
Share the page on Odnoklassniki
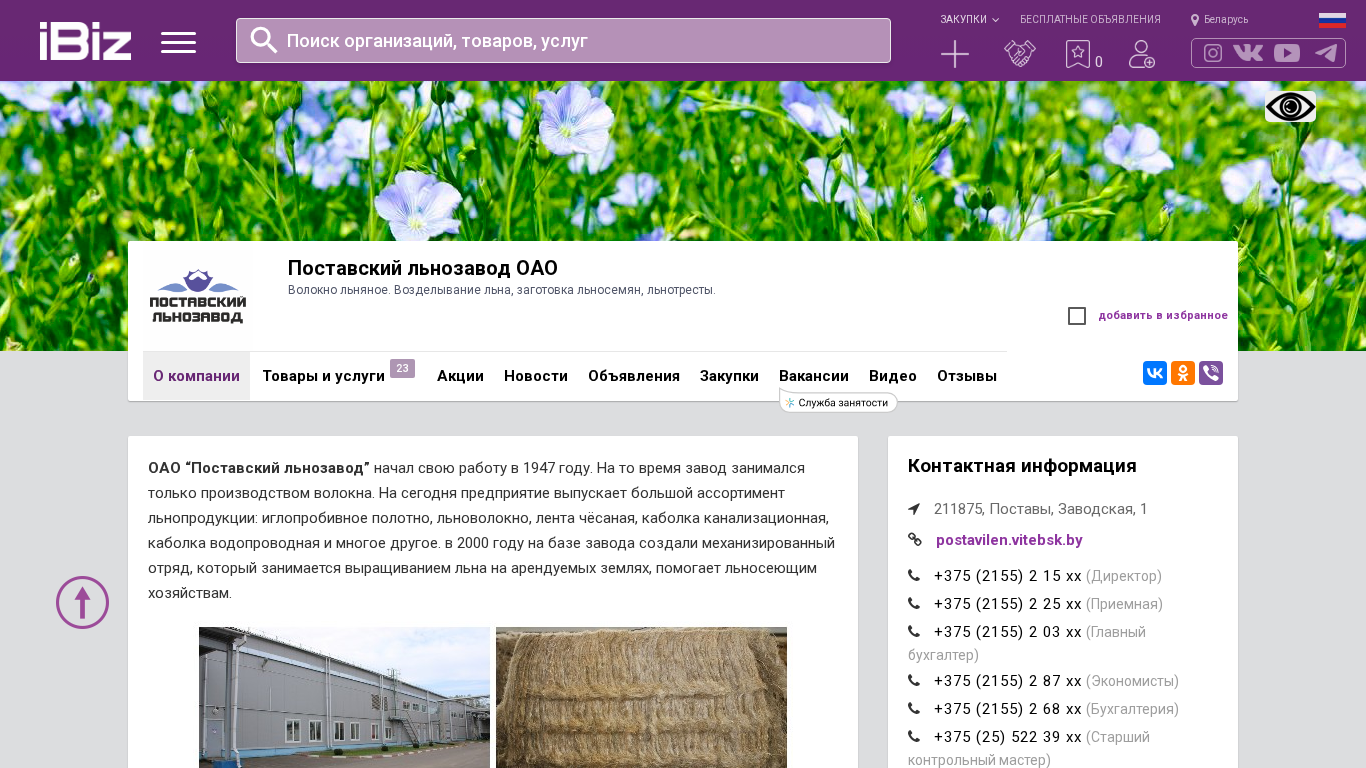point(1183,373)
